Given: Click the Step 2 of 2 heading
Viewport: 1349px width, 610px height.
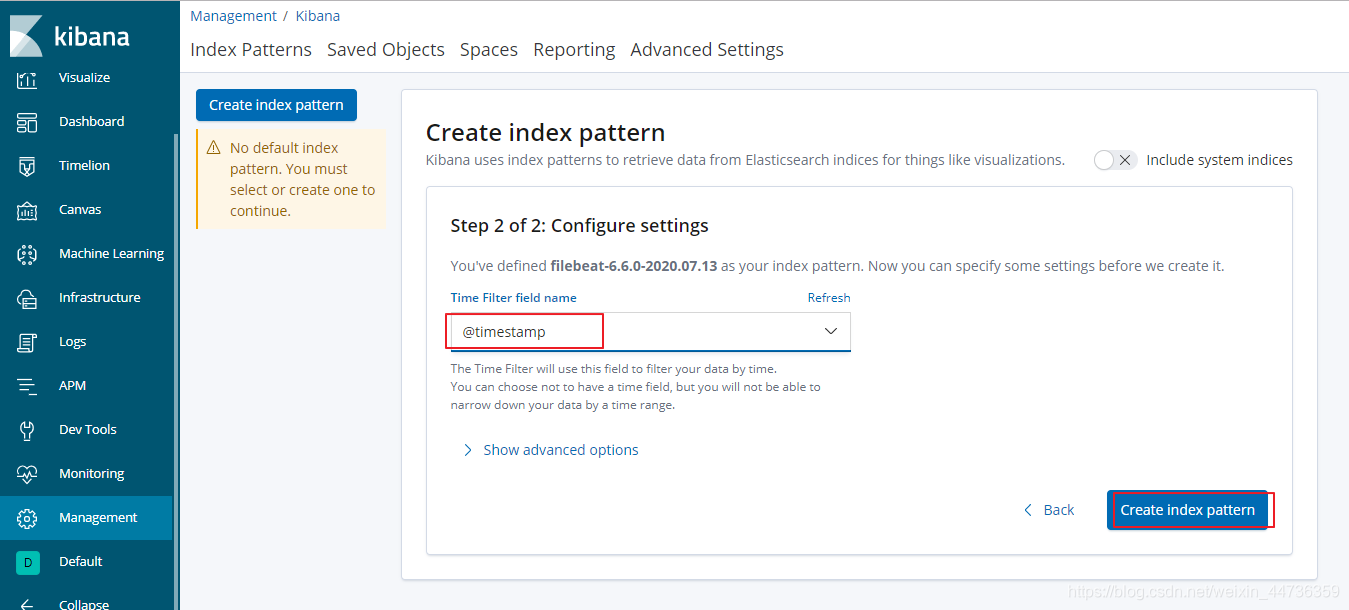Looking at the screenshot, I should [580, 226].
